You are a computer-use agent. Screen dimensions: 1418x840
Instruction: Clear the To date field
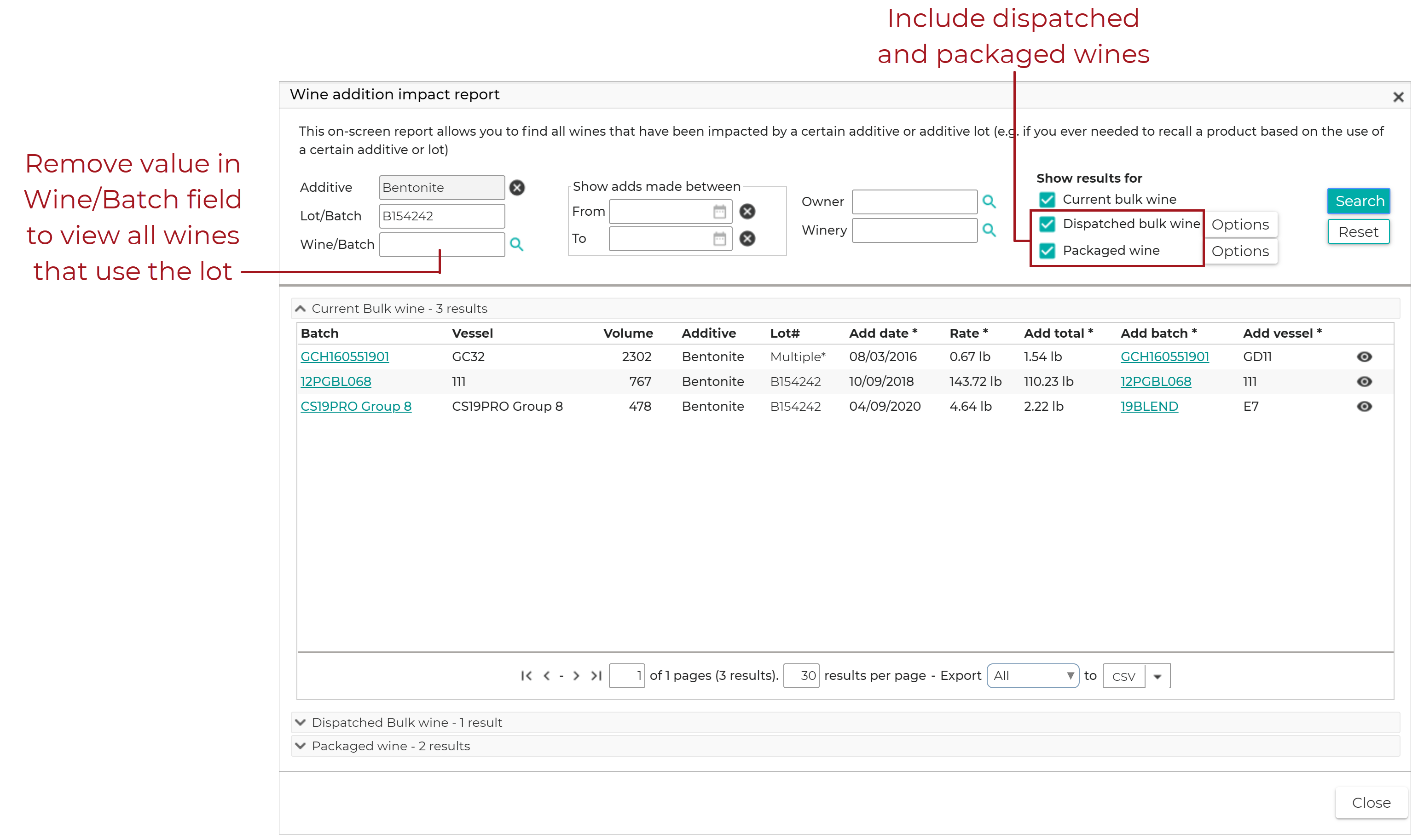pyautogui.click(x=747, y=239)
